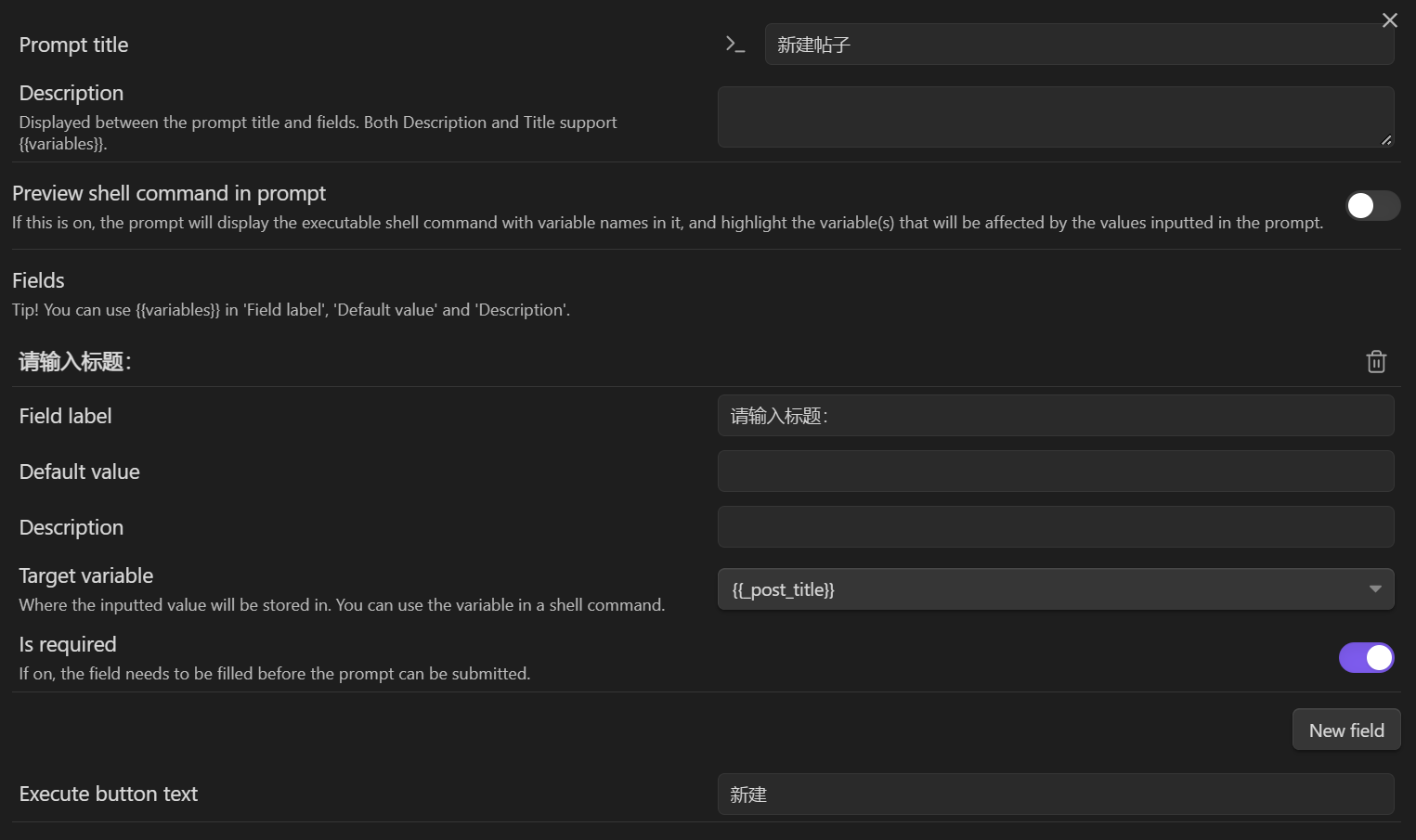
Task: Click the resize grip on Description textarea
Action: [x=1385, y=139]
